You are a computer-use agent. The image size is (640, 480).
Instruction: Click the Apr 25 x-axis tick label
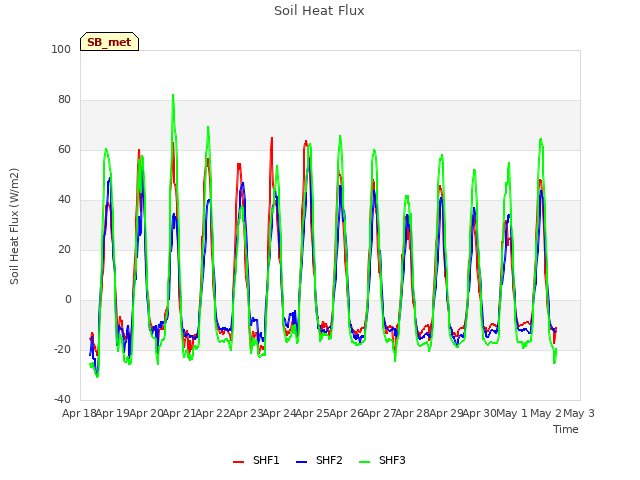[313, 413]
